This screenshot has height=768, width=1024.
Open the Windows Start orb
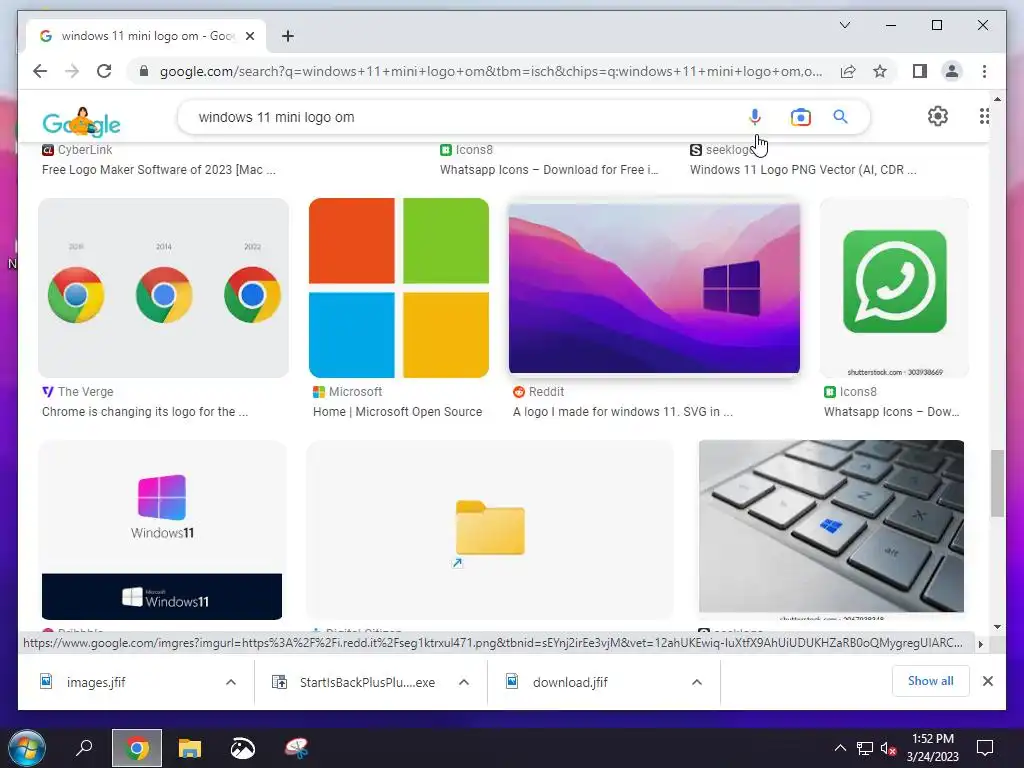pyautogui.click(x=27, y=748)
